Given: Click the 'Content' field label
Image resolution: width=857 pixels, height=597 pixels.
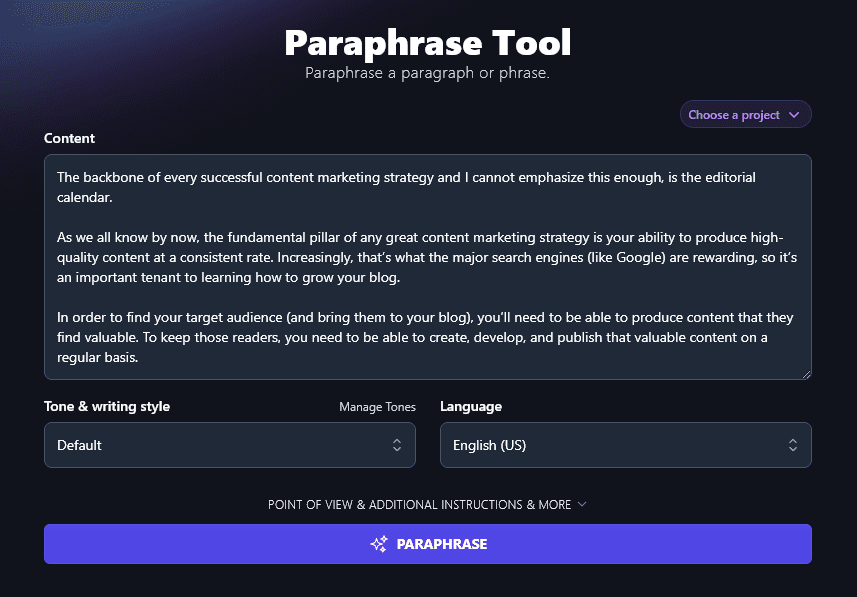Looking at the screenshot, I should coord(69,138).
